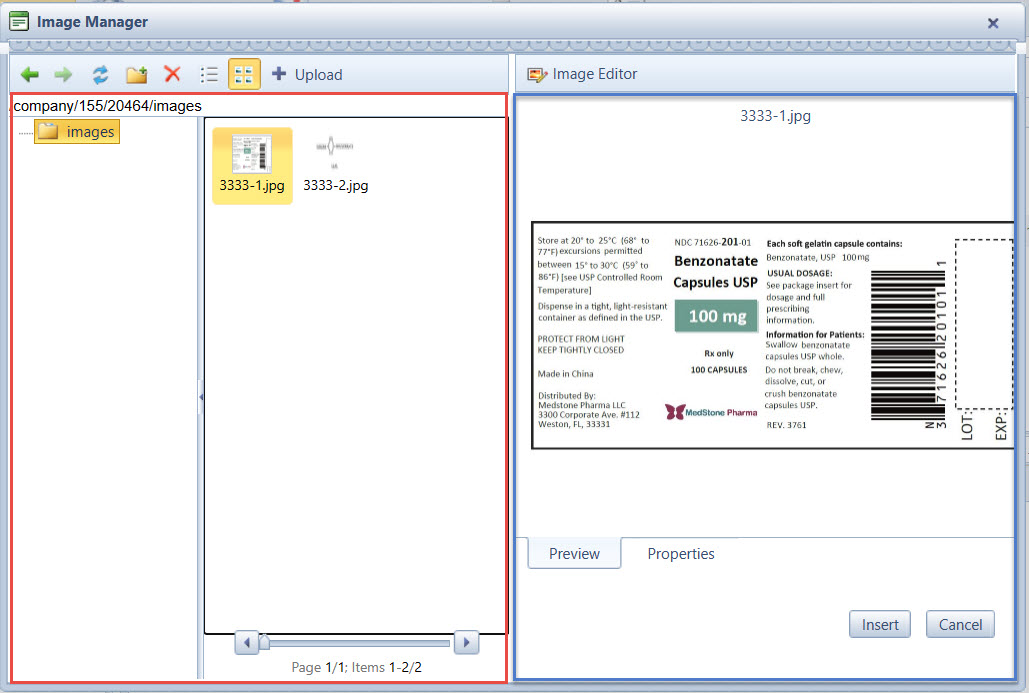Select the 3333-1.jpg thumbnail

[252, 165]
